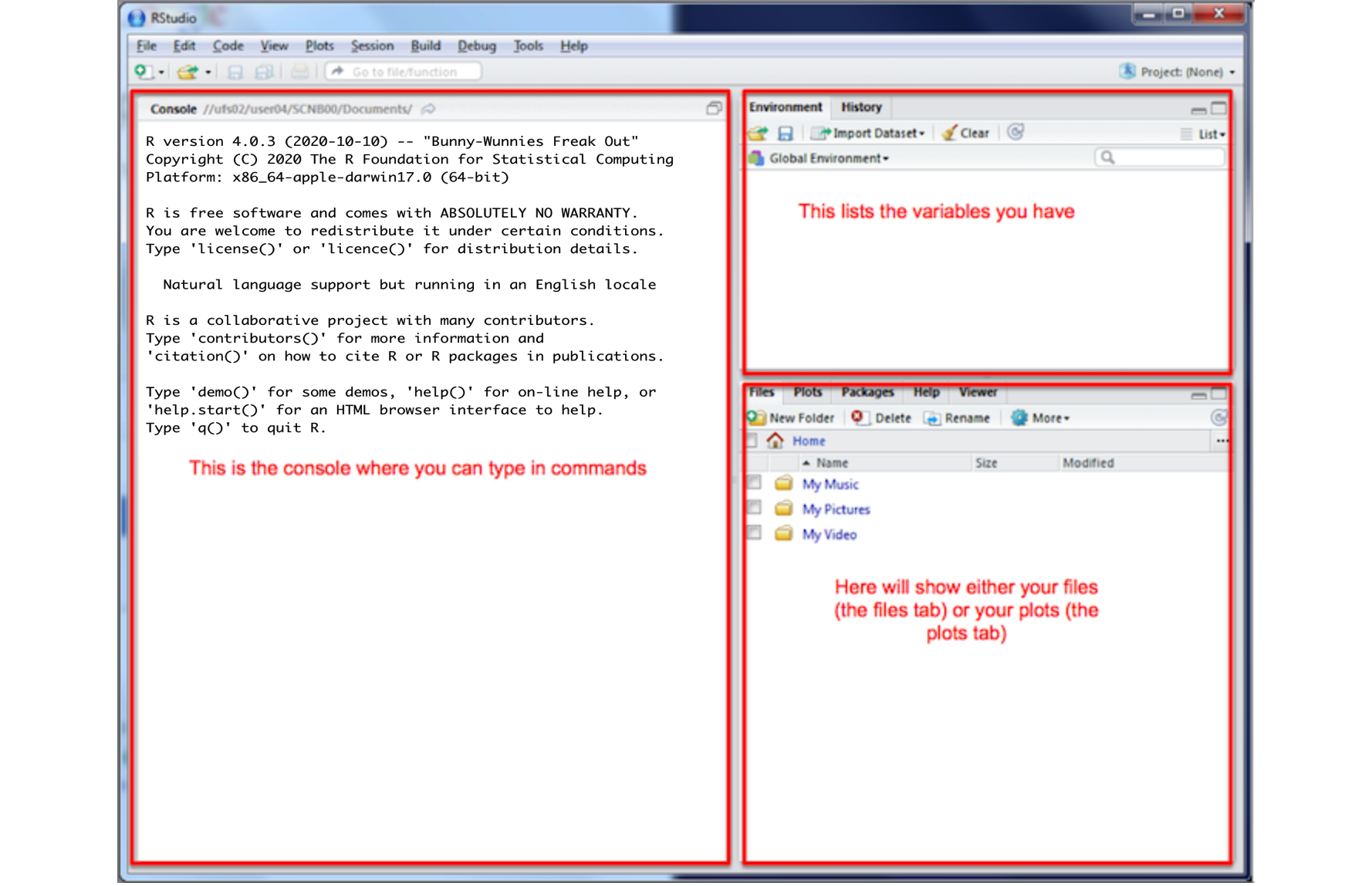Click the Print icon in main toolbar
Screen dimensions: 1372x886
(299, 72)
